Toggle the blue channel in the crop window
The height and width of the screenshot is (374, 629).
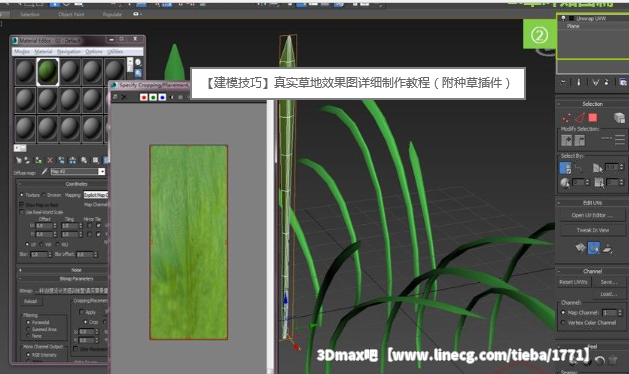(x=162, y=97)
